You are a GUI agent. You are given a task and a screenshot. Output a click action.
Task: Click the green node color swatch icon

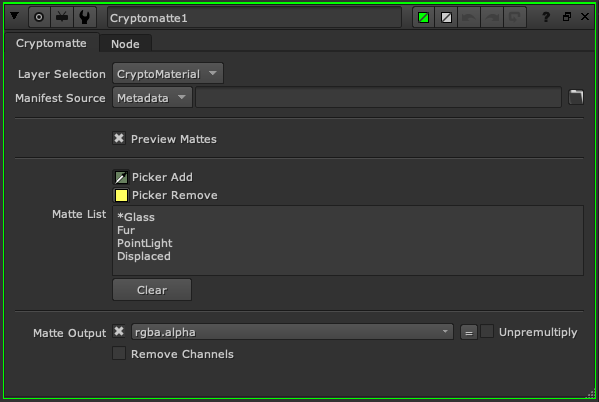[x=423, y=17]
